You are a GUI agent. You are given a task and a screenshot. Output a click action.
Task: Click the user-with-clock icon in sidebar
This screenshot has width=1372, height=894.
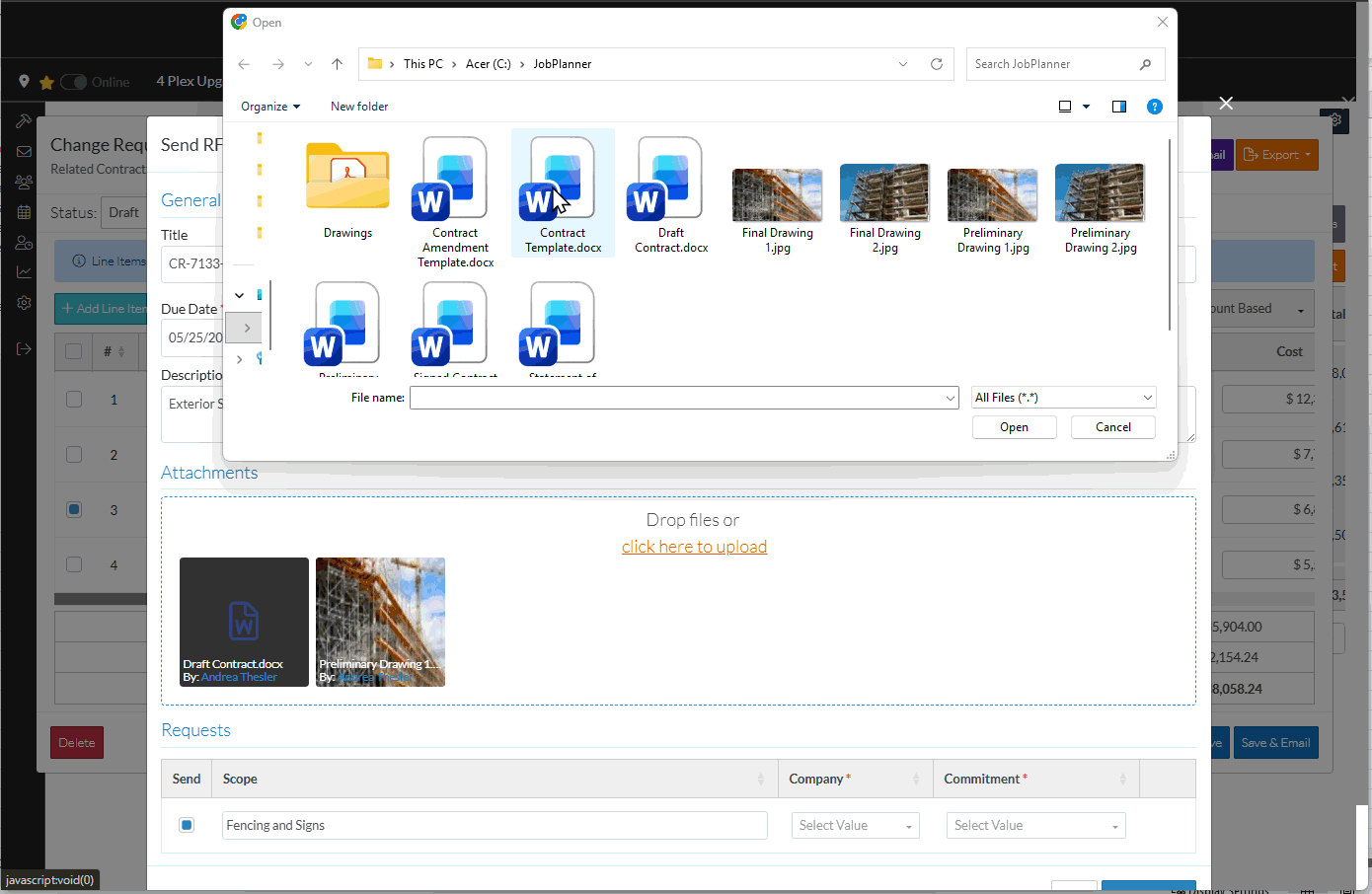coord(24,243)
